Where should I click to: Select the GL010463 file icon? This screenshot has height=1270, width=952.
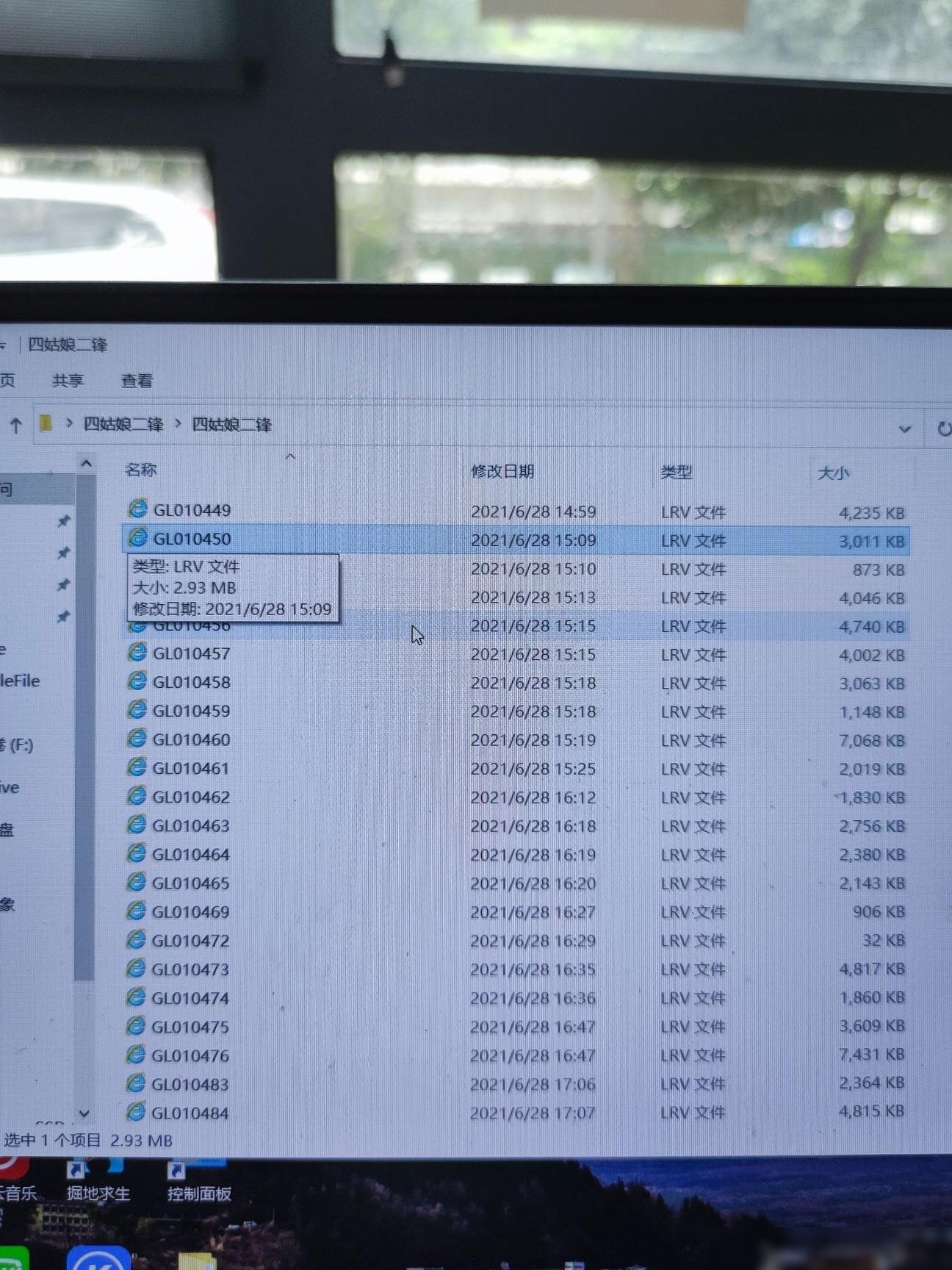pos(137,825)
